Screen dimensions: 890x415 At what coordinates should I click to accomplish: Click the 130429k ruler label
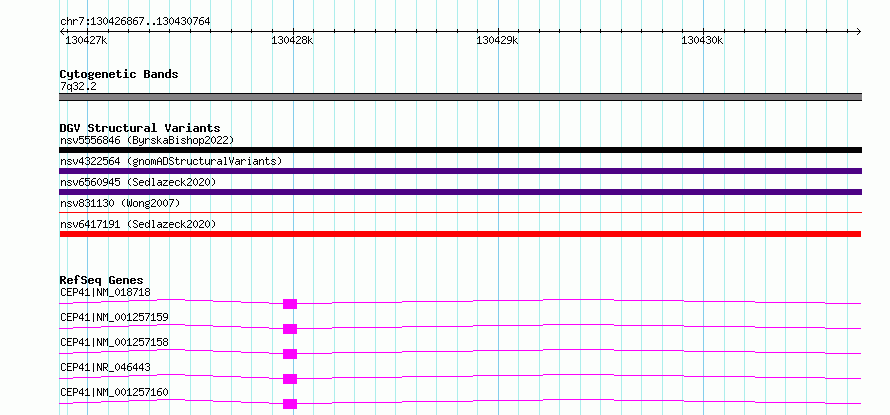pyautogui.click(x=497, y=40)
